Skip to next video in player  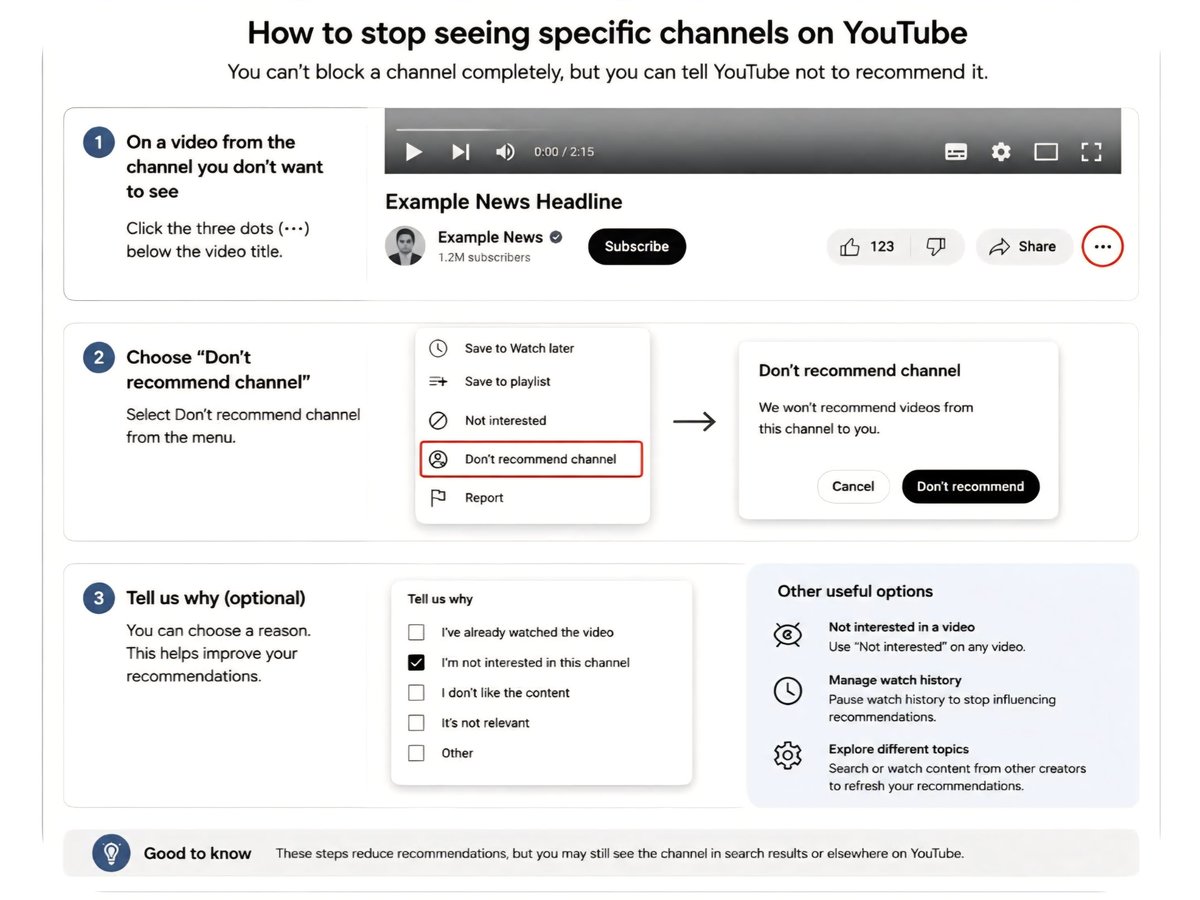(460, 152)
